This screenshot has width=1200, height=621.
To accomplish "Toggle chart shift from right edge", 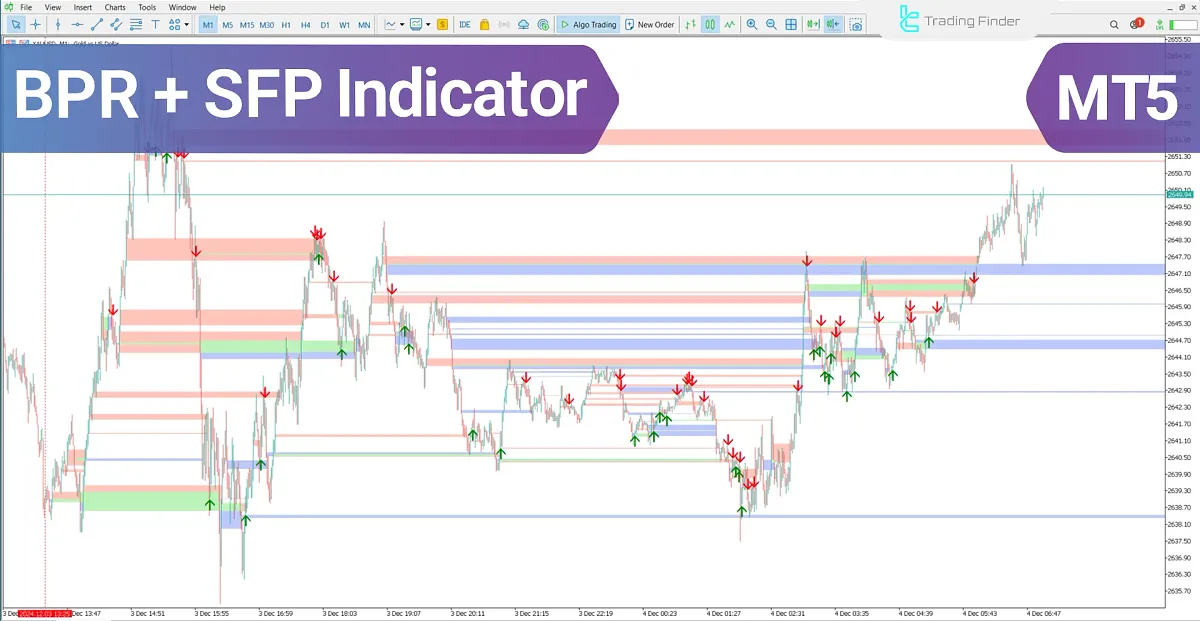I will (x=834, y=24).
